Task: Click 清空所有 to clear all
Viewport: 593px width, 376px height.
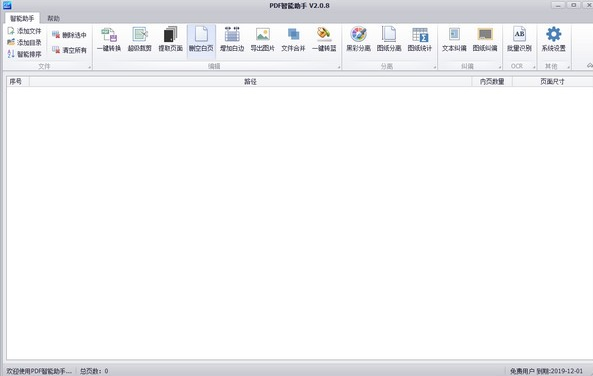Action: pos(69,50)
